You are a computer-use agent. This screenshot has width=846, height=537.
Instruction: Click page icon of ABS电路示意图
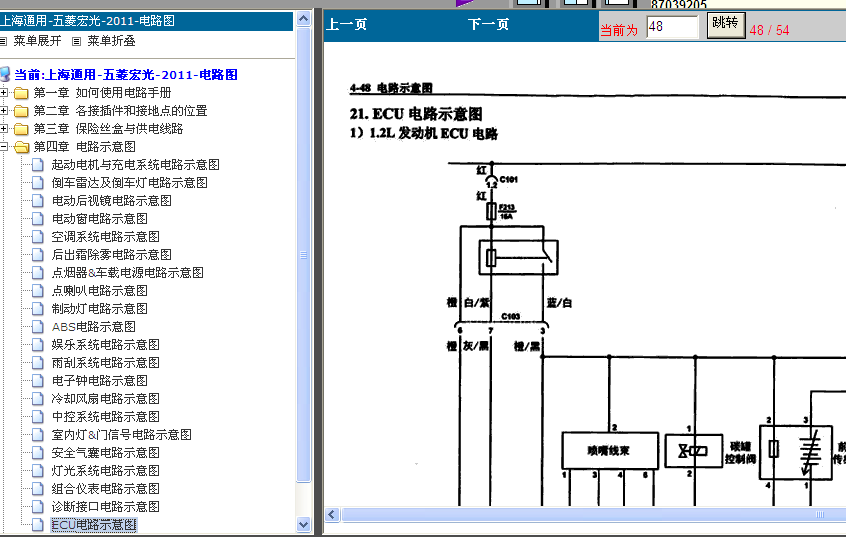coord(38,327)
